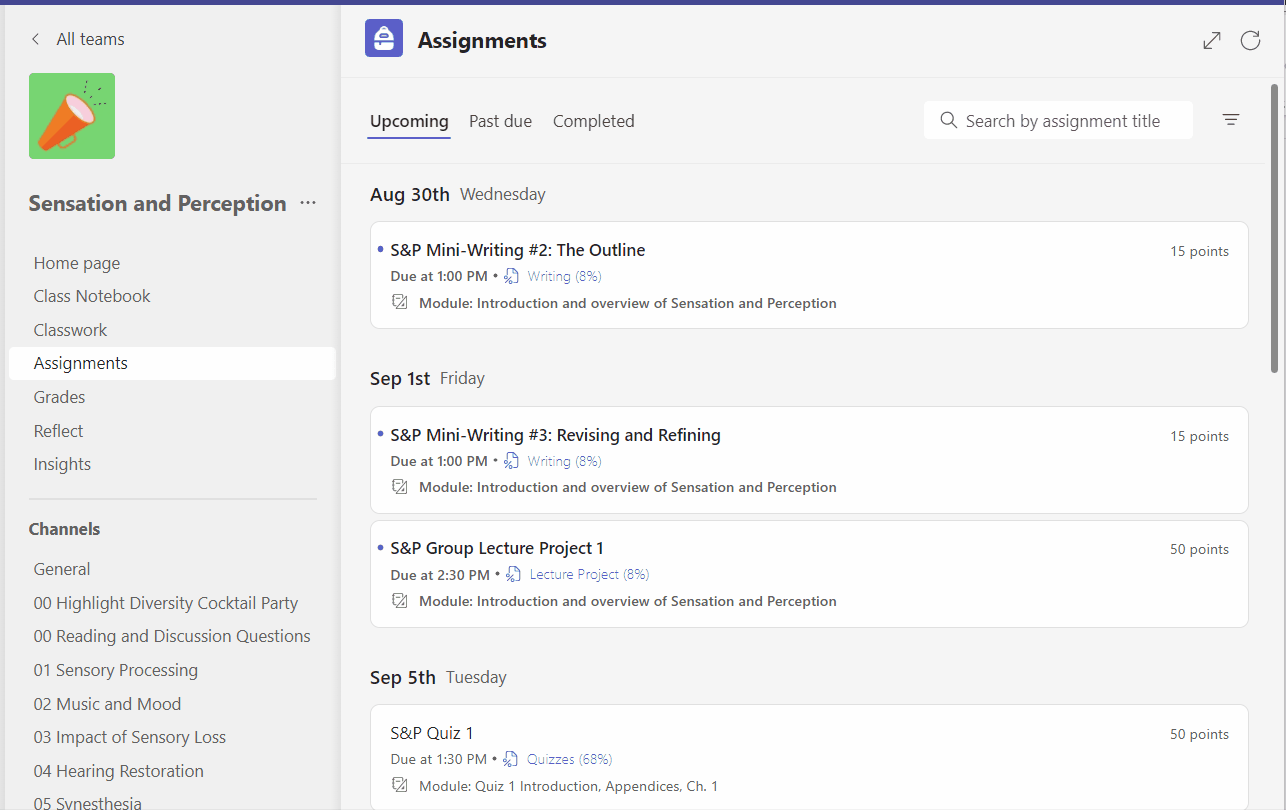Click the module icon under S&P Quiz 1

[400, 785]
